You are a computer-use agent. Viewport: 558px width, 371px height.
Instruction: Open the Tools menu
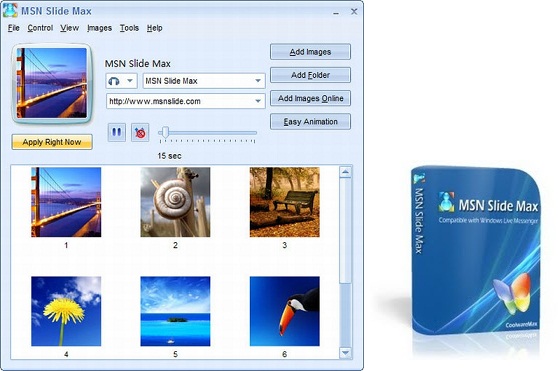(x=129, y=28)
